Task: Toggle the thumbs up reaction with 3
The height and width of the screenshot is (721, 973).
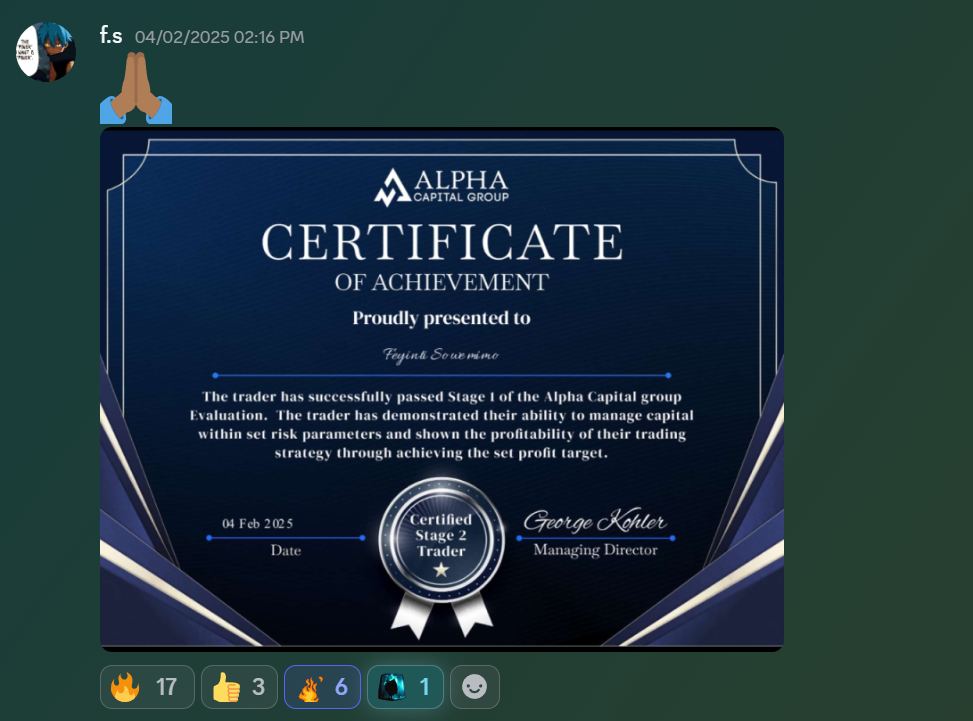Action: click(239, 687)
